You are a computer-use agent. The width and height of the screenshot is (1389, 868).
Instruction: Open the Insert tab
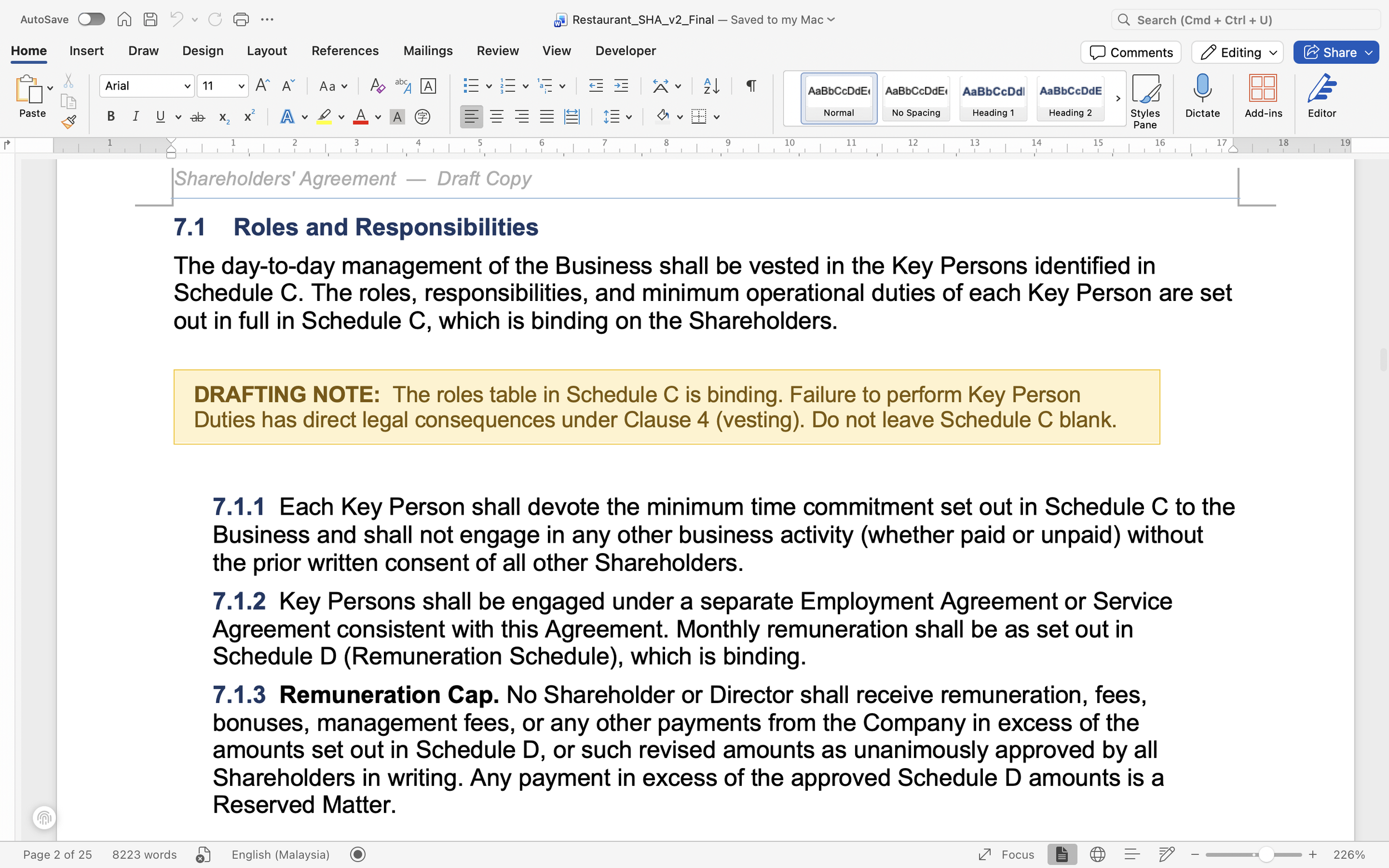pyautogui.click(x=86, y=51)
